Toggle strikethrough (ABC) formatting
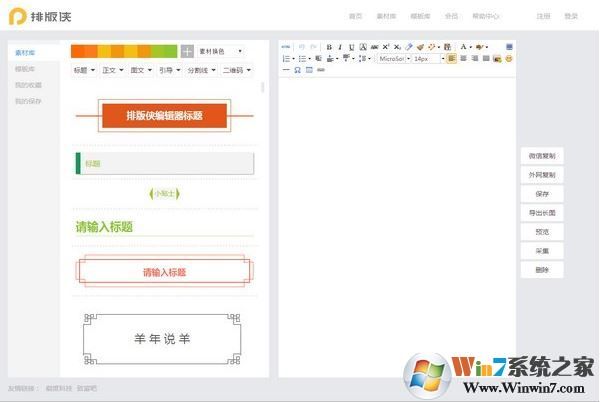The height and width of the screenshot is (402, 601). 374,47
